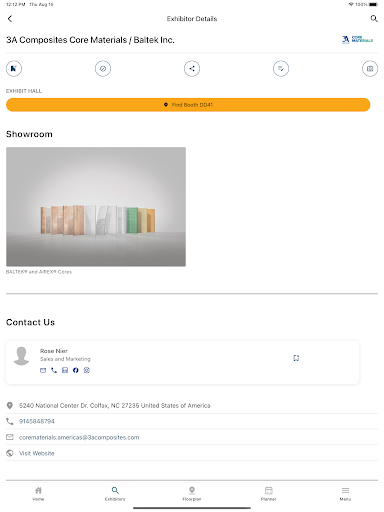This screenshot has width=384, height=512.
Task: Tap the scan contact icon on Rose Nier card
Action: pos(296,358)
